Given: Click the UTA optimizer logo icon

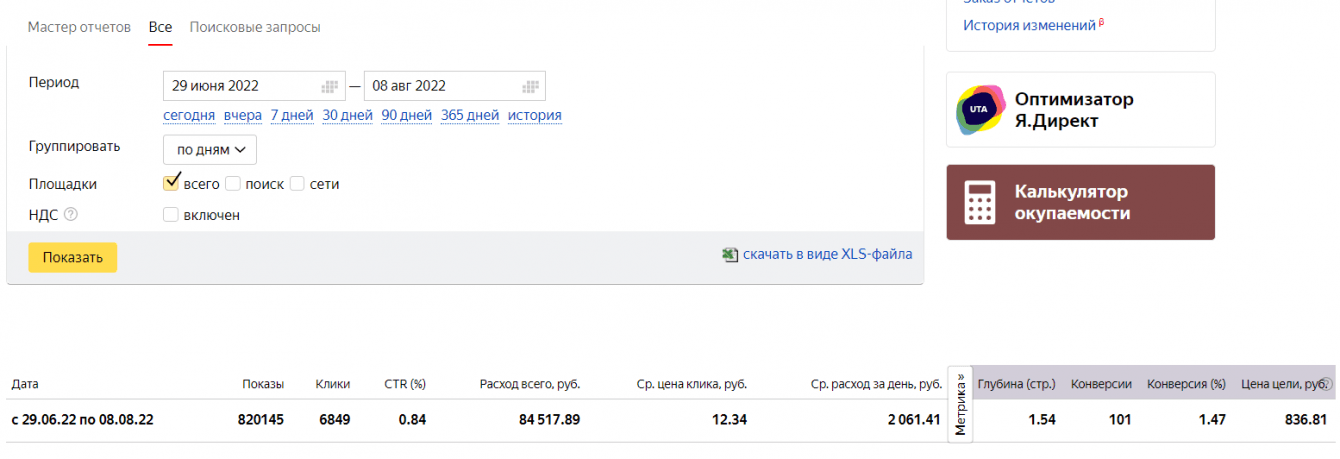Looking at the screenshot, I should coord(980,110).
